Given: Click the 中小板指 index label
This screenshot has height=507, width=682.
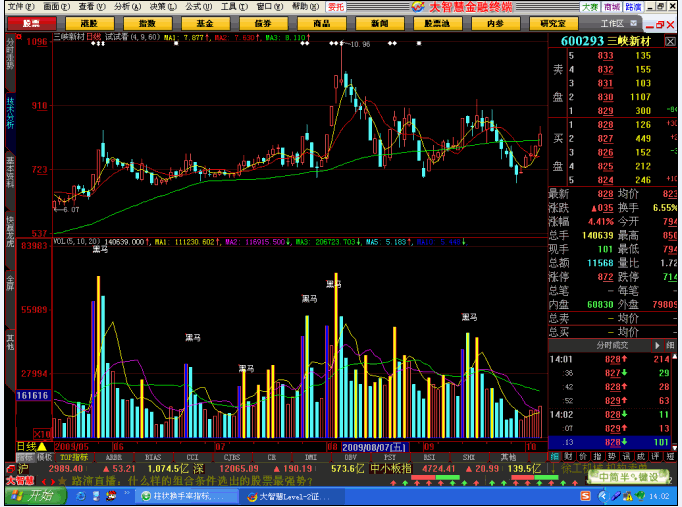Looking at the screenshot, I should [x=391, y=469].
